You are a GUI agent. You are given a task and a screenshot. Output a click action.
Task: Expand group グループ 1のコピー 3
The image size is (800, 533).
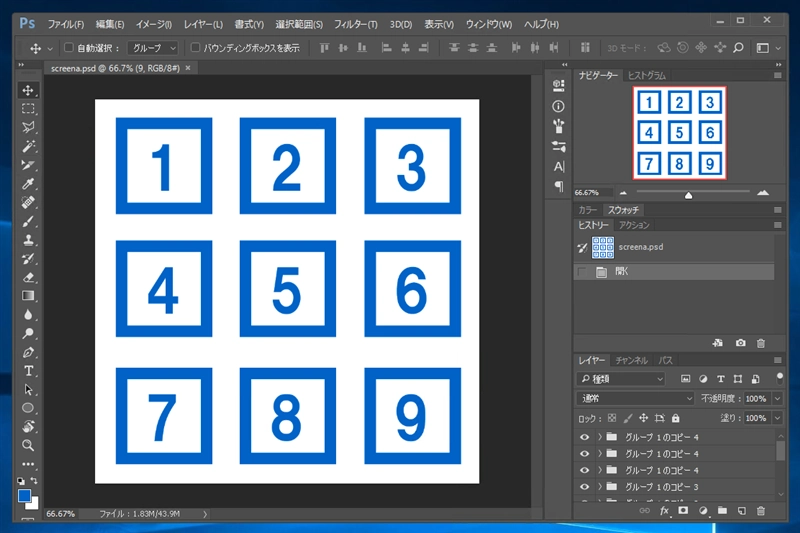pyautogui.click(x=600, y=487)
